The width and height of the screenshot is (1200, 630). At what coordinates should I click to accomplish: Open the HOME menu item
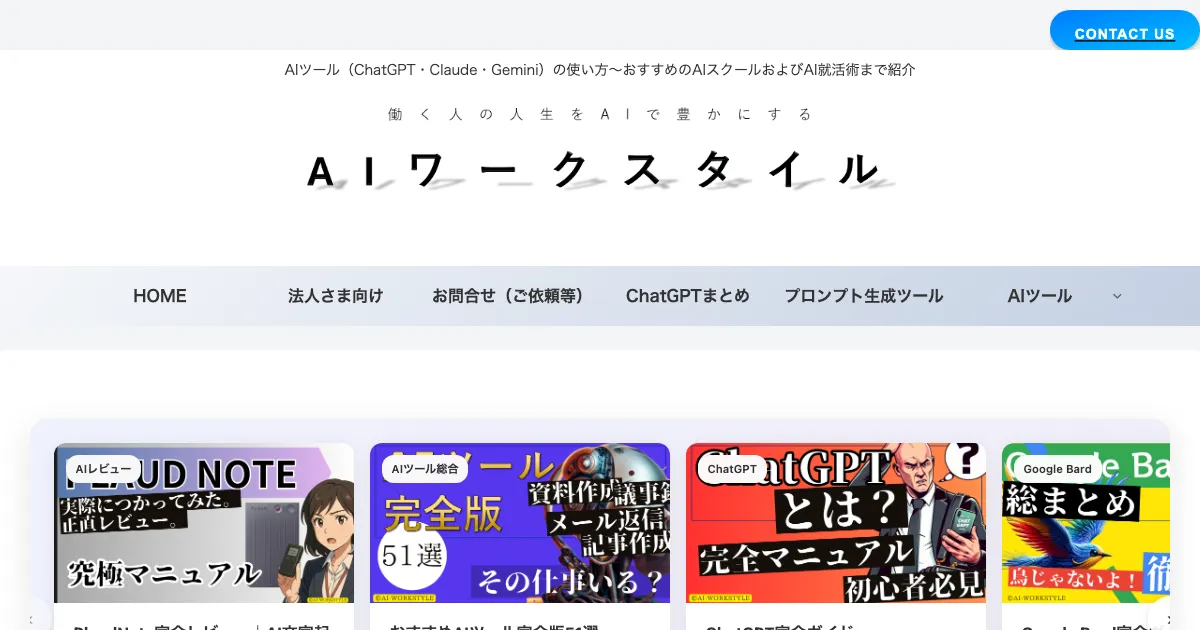[160, 296]
